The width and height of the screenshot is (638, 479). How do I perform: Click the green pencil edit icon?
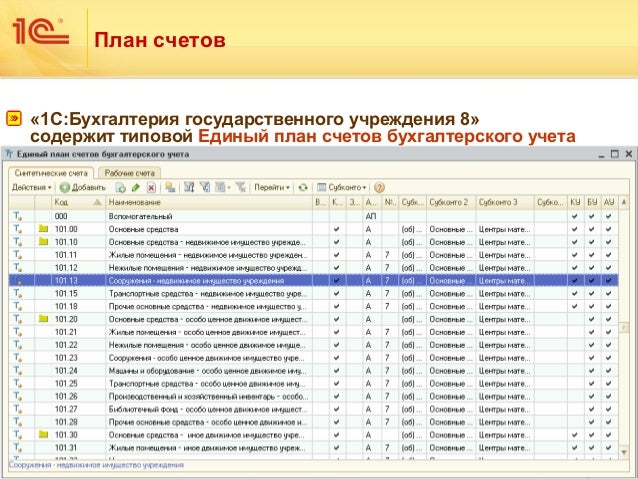tap(136, 188)
